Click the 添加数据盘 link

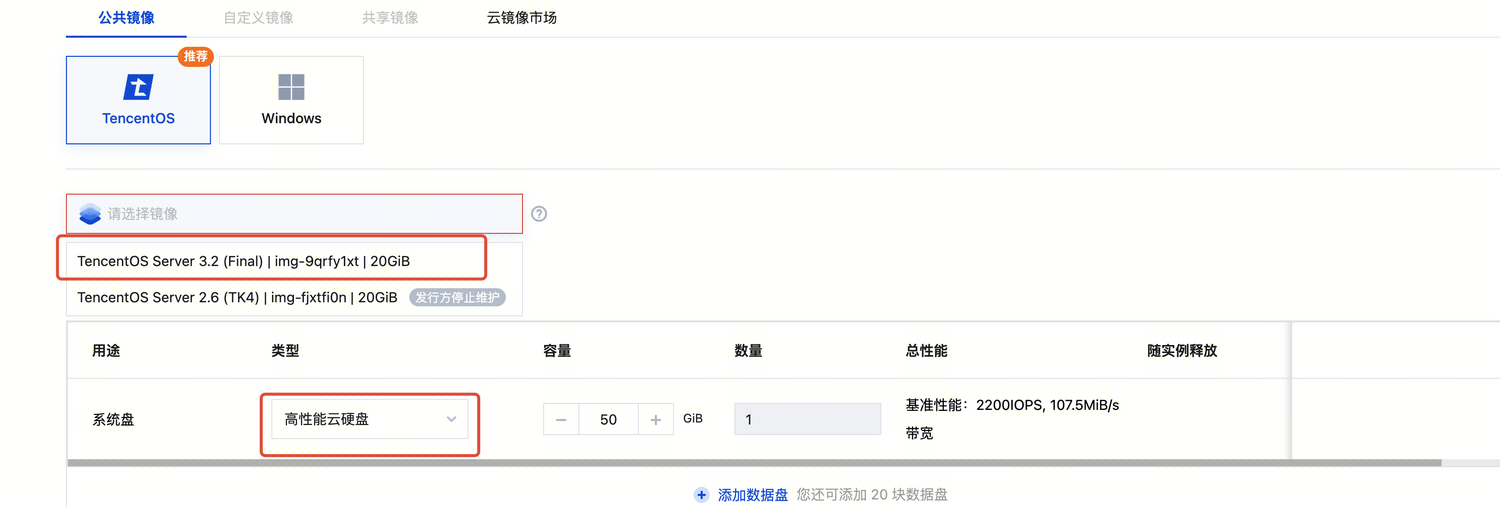[x=753, y=495]
